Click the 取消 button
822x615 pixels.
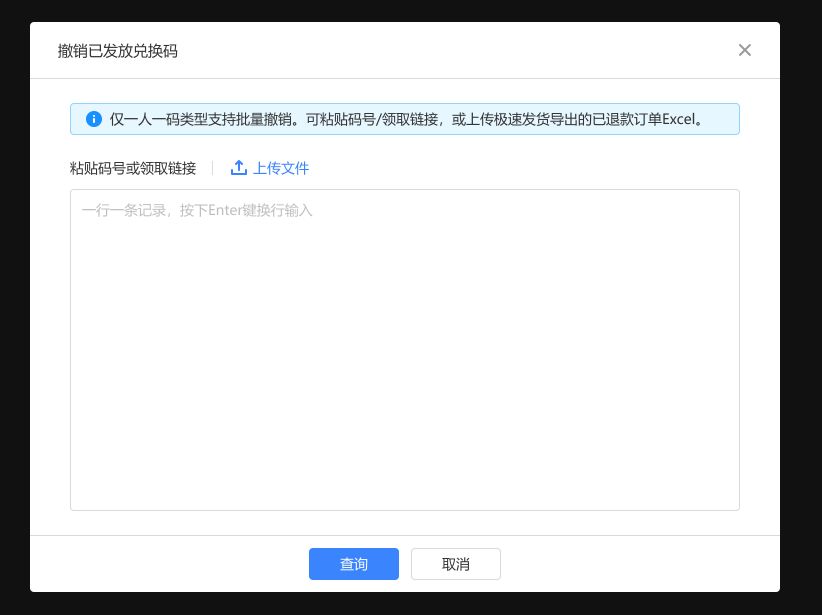point(456,564)
